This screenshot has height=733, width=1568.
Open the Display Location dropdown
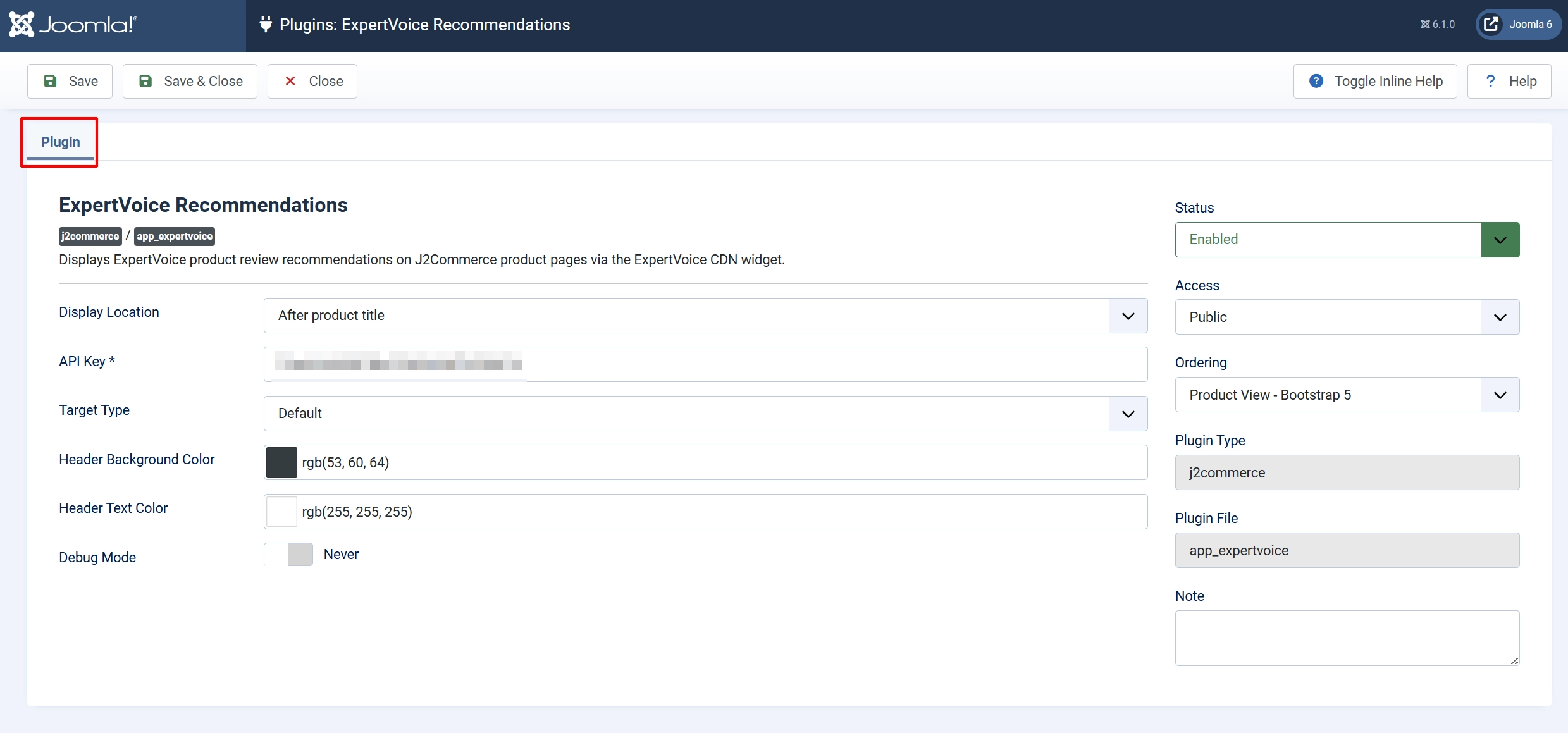pyautogui.click(x=705, y=316)
